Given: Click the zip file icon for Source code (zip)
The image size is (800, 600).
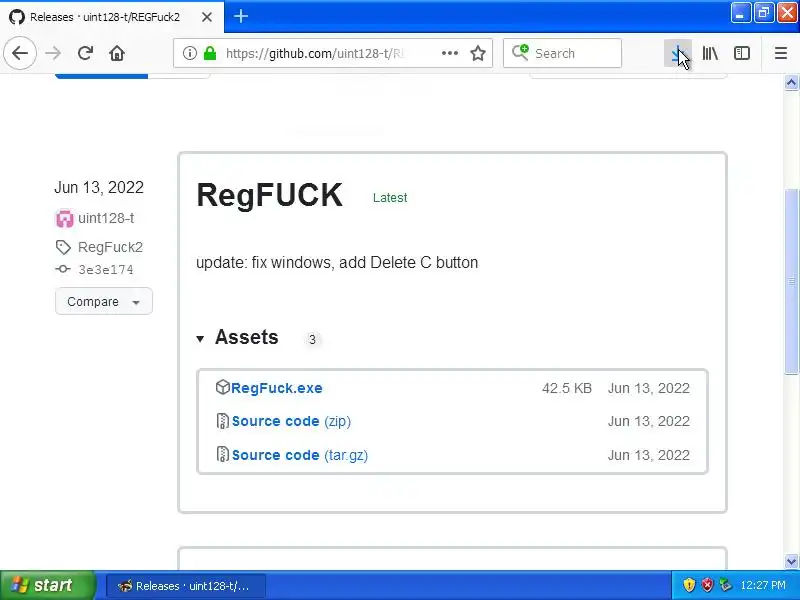Looking at the screenshot, I should [x=222, y=421].
